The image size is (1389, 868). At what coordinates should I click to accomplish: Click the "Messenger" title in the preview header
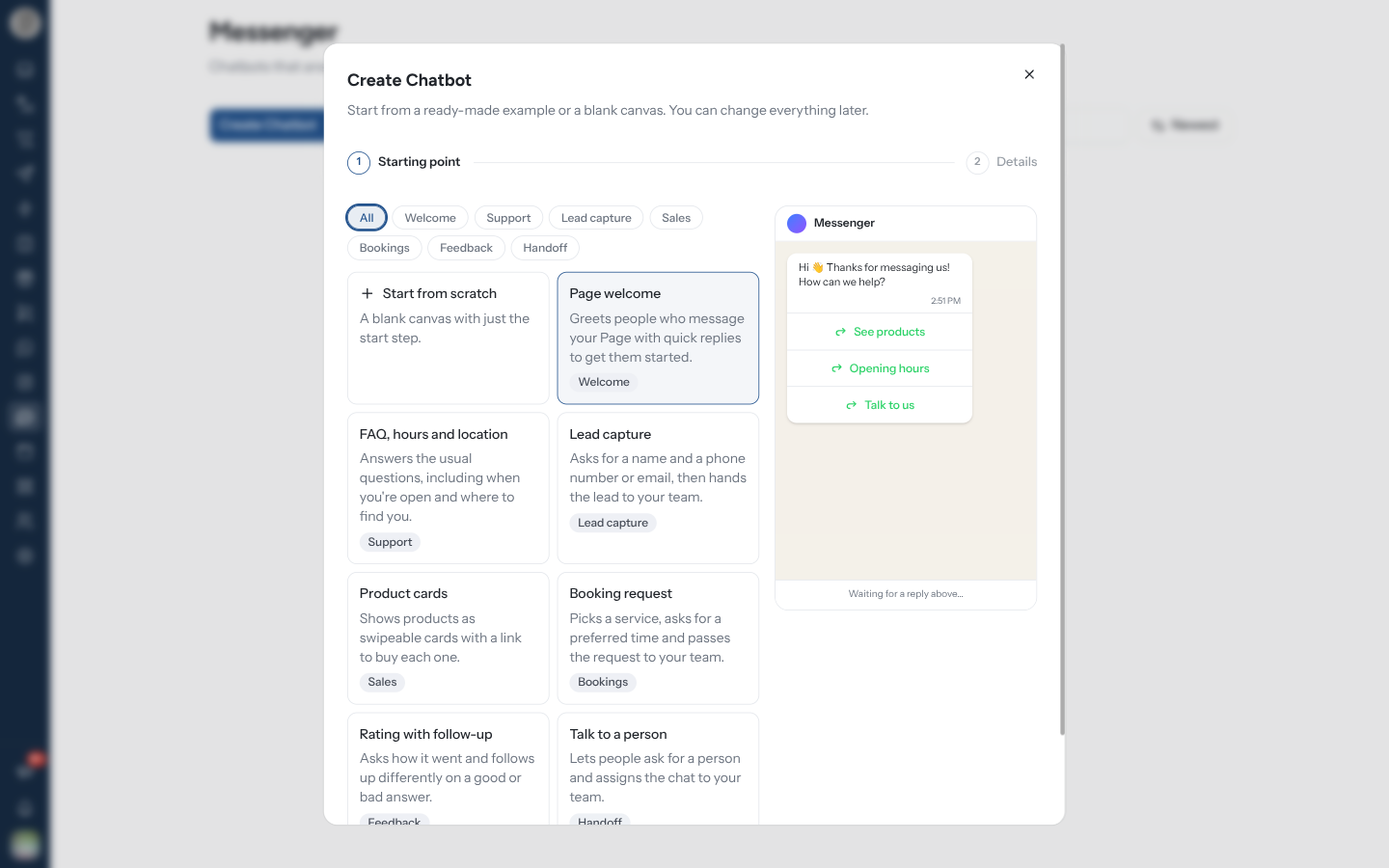coord(844,223)
